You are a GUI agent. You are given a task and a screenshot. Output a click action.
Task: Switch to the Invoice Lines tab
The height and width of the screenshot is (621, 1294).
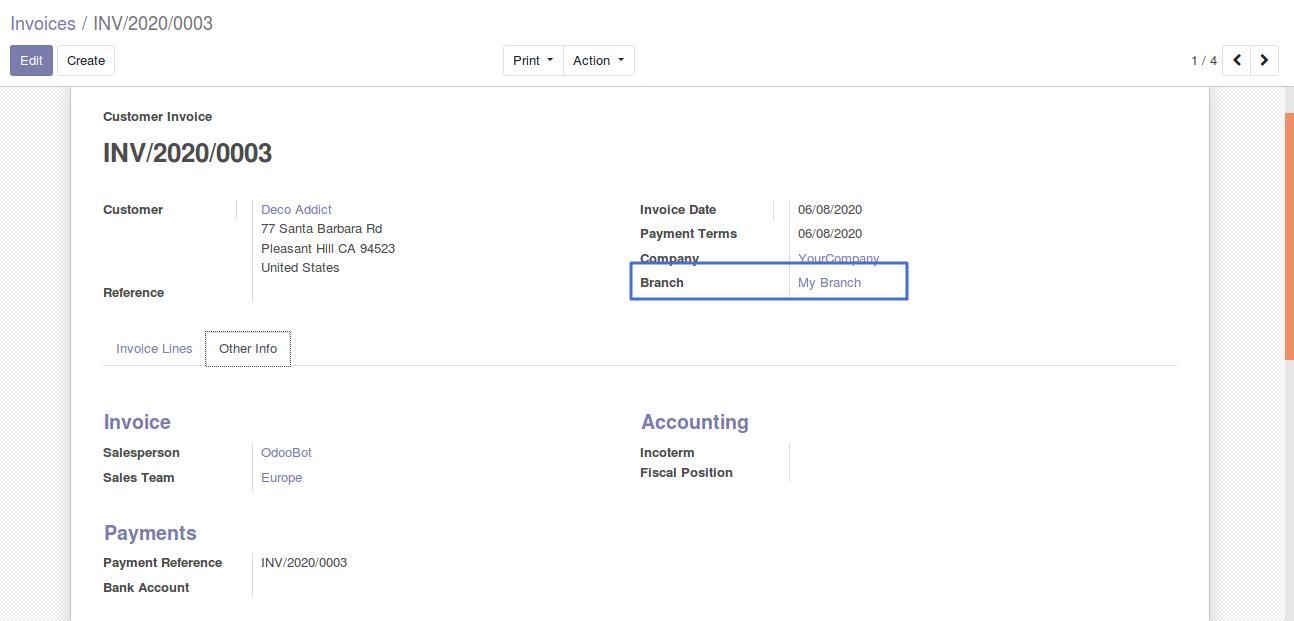tap(154, 349)
